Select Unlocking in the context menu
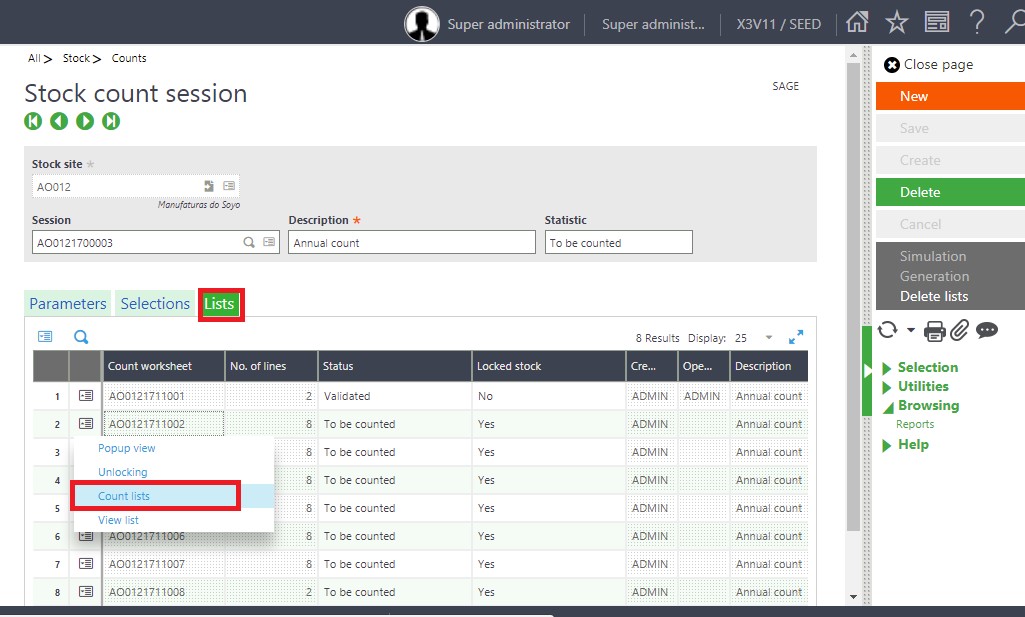This screenshot has width=1025, height=617. (x=123, y=472)
